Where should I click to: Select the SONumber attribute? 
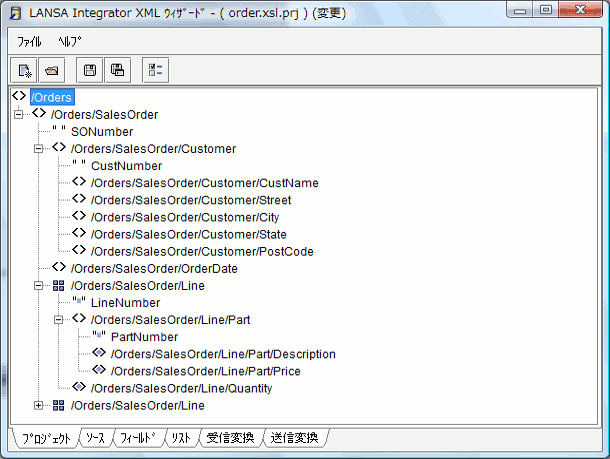[x=102, y=132]
